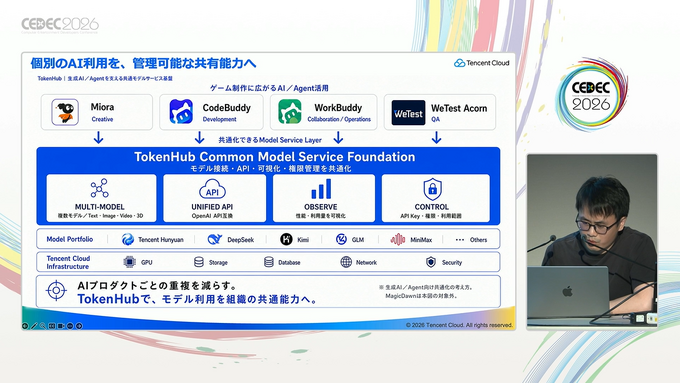The image size is (680, 383).
Task: Click the Tencent Cloud logo
Action: [481, 63]
